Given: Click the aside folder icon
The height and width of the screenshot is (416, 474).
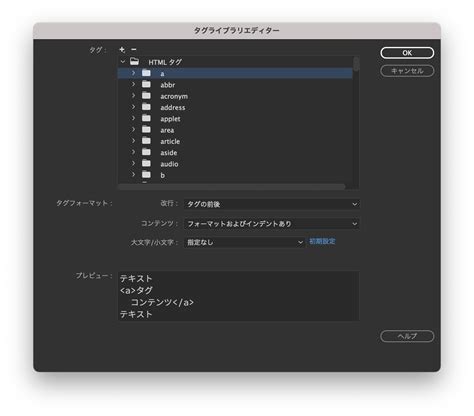Looking at the screenshot, I should (x=146, y=152).
